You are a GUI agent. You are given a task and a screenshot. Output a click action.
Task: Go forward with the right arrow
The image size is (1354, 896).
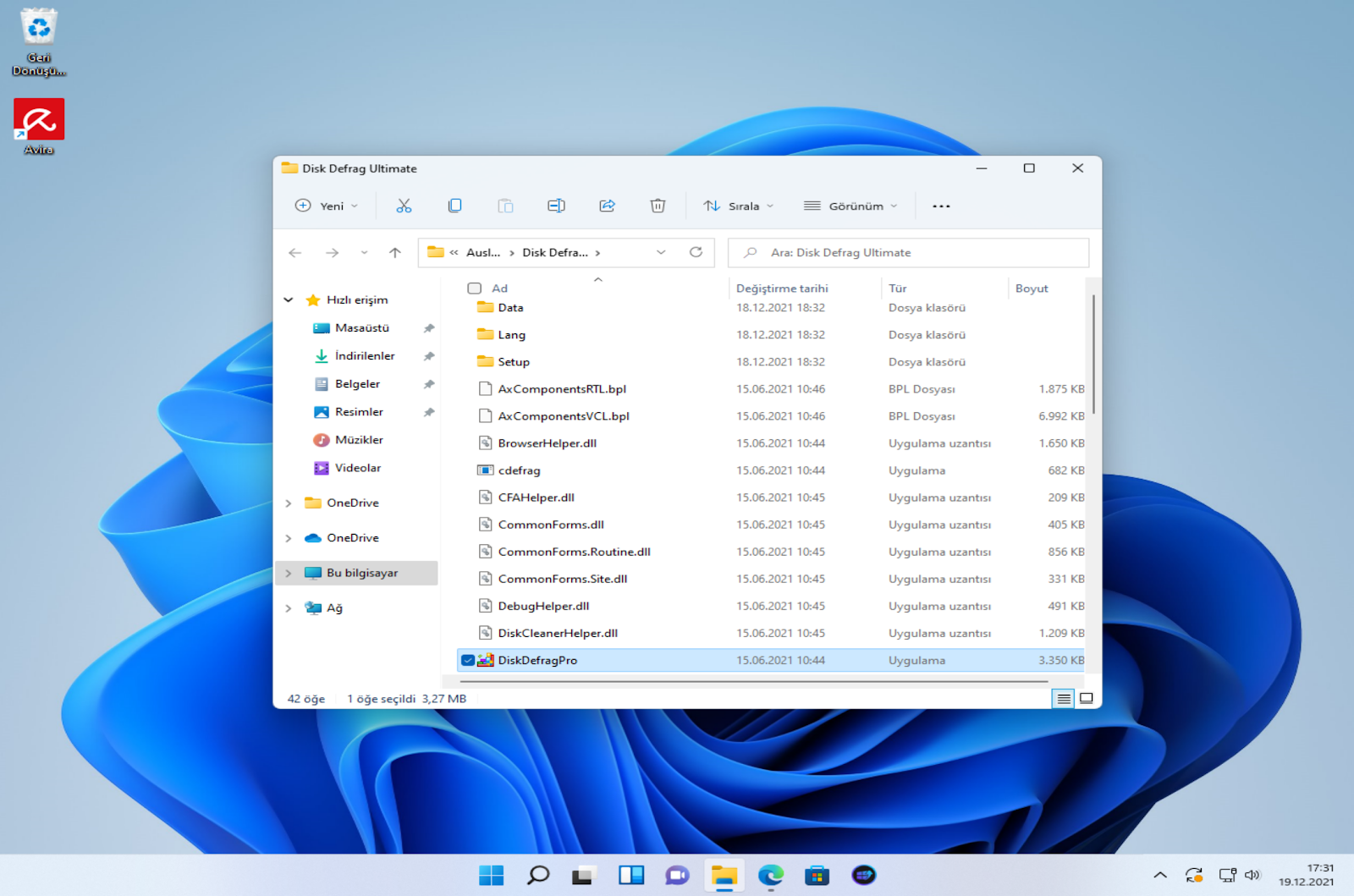[332, 252]
